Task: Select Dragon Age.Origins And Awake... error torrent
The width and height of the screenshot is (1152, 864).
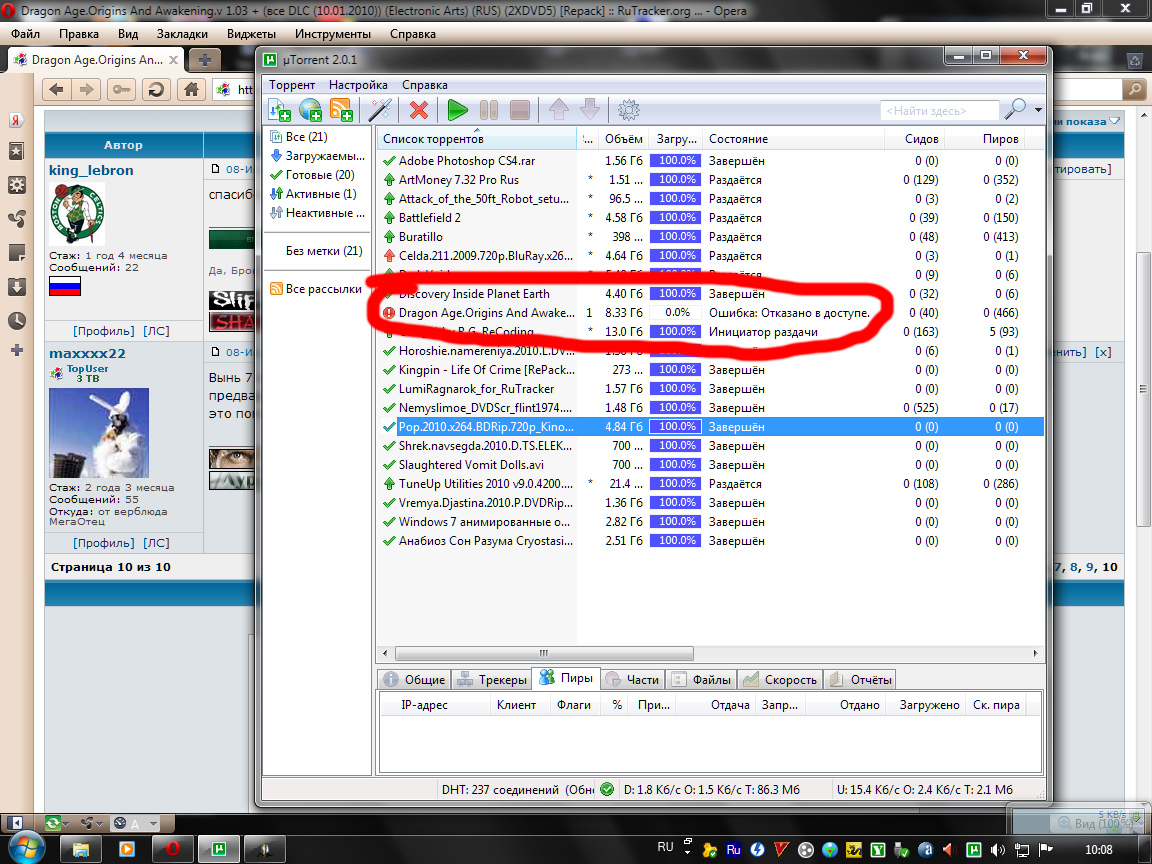Action: pos(710,313)
